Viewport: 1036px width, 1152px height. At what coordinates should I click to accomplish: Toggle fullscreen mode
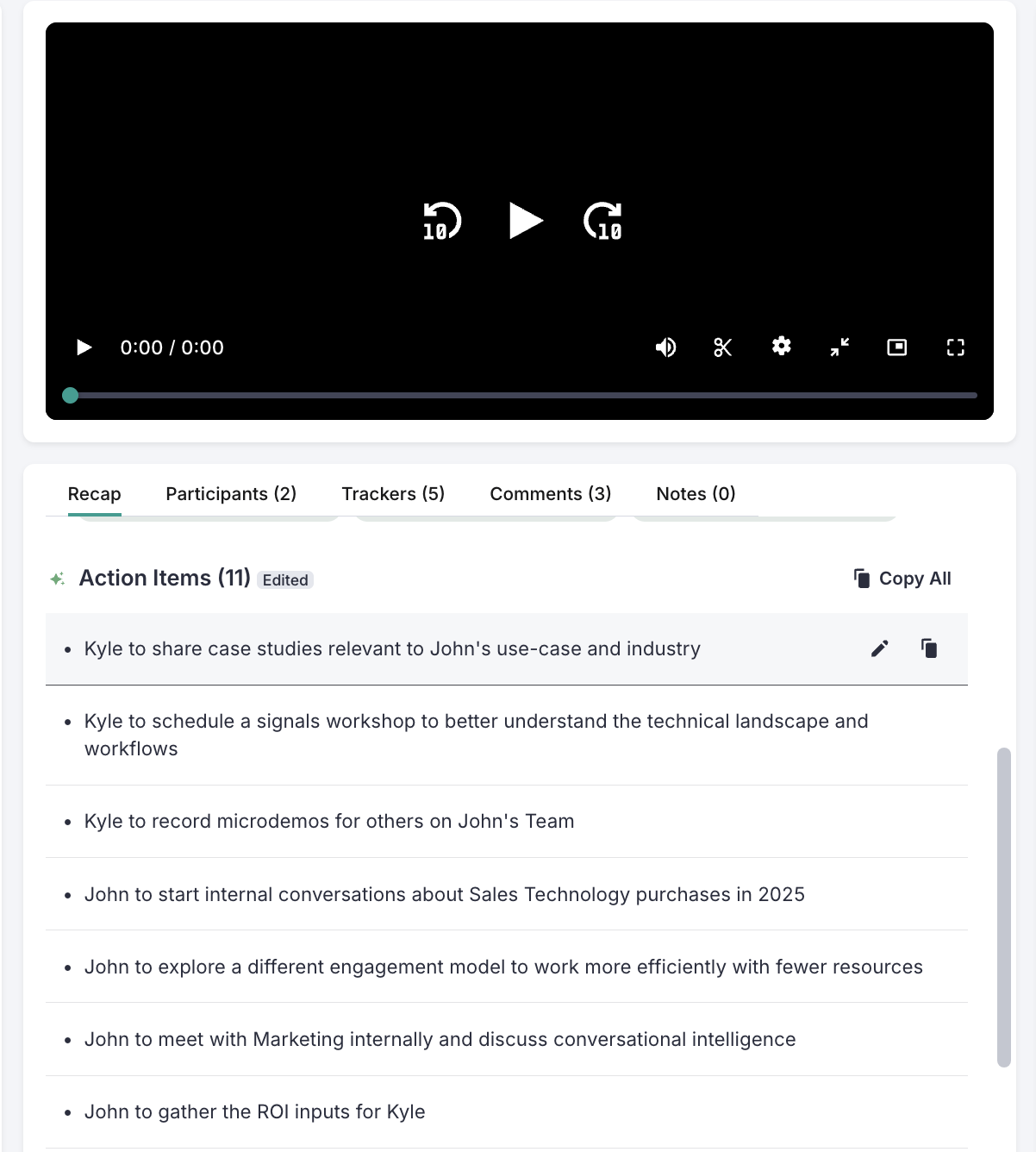pyautogui.click(x=955, y=347)
